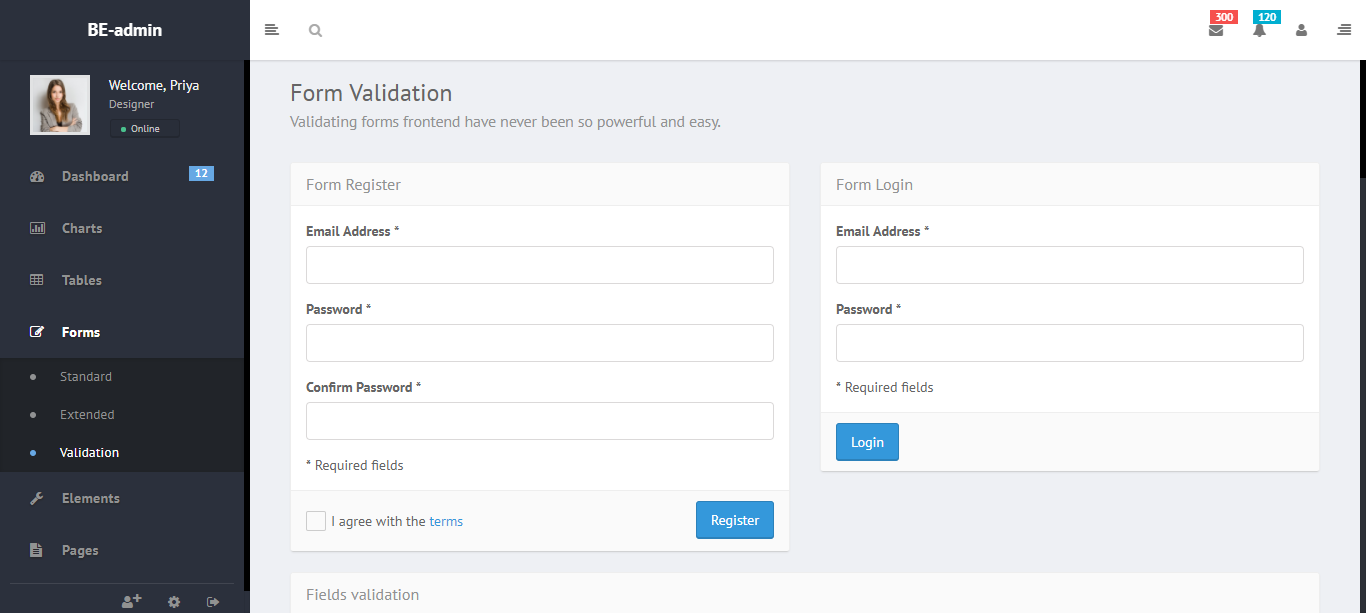Viewport: 1366px width, 613px height.
Task: Select the Extended forms submenu item
Action: tap(87, 415)
